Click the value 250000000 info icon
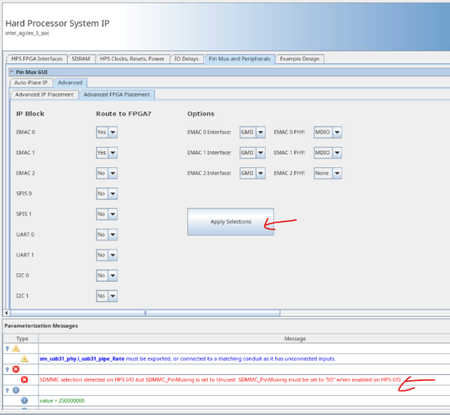The width and height of the screenshot is (450, 415). [x=24, y=400]
